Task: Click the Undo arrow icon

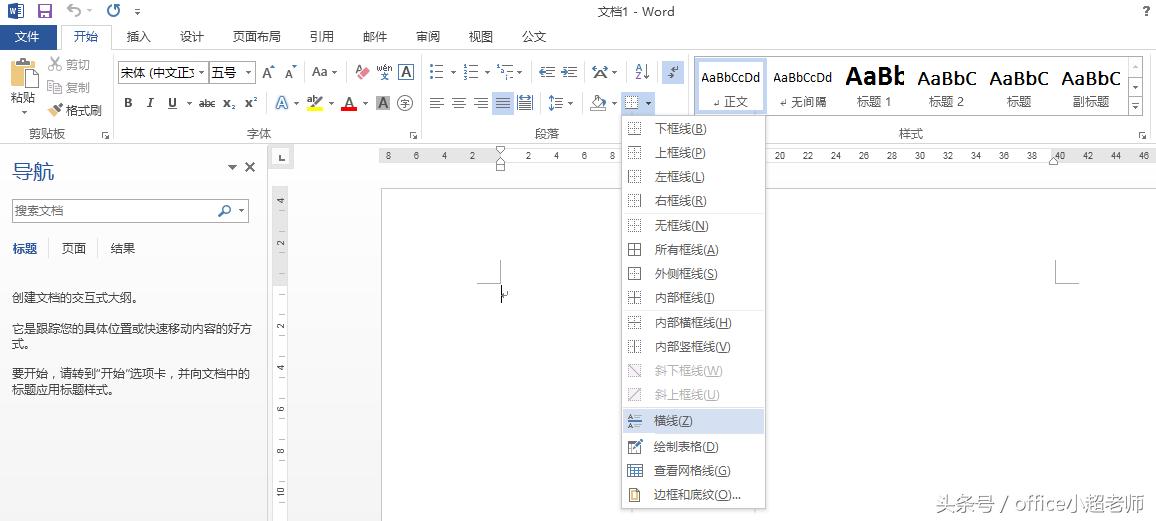Action: click(x=74, y=11)
